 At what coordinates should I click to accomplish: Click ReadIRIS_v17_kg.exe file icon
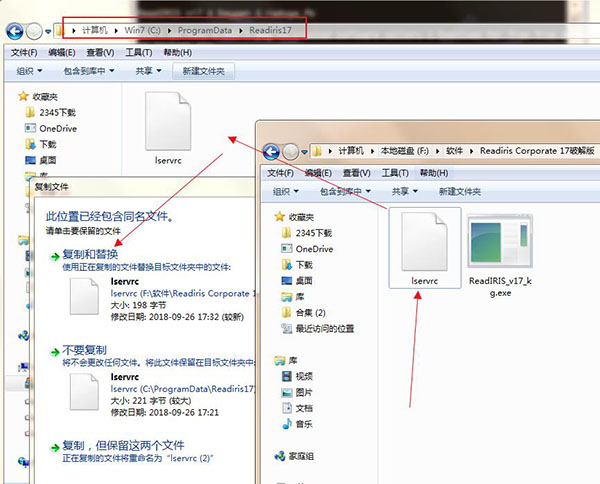point(498,241)
